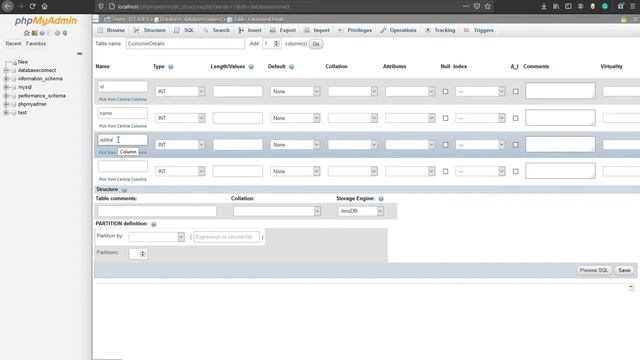Click the Table comments input field
The height and width of the screenshot is (360, 640).
[157, 211]
